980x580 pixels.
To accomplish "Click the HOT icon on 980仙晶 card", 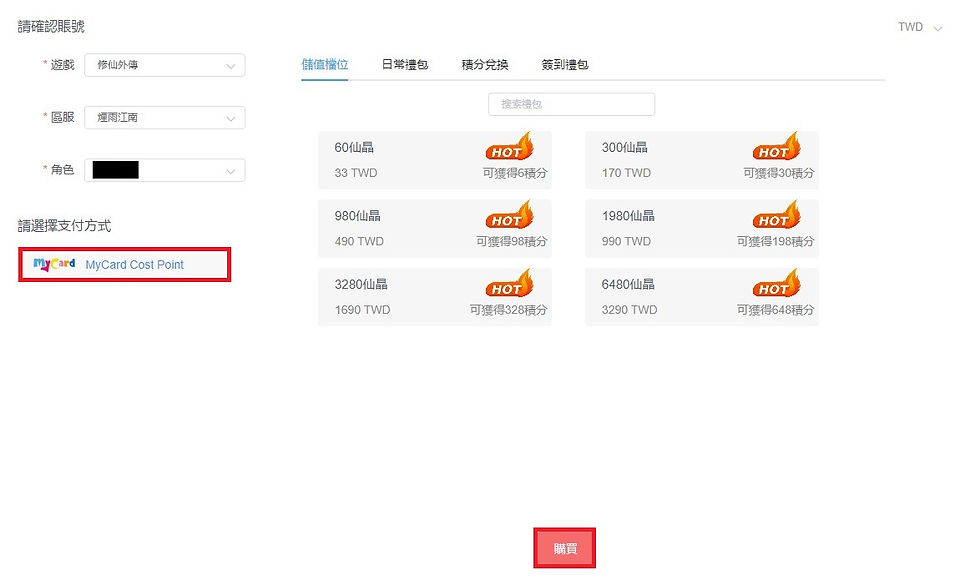I will (509, 214).
